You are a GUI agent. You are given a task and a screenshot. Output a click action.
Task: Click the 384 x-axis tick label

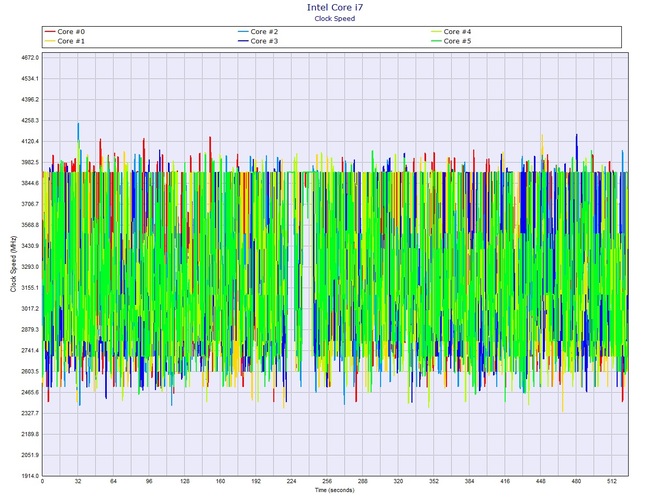click(469, 481)
